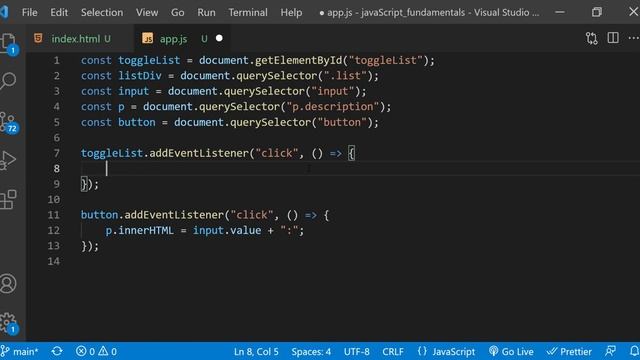Open the errors and warnings indicator
Screen dimensions: 640x360
point(96,351)
